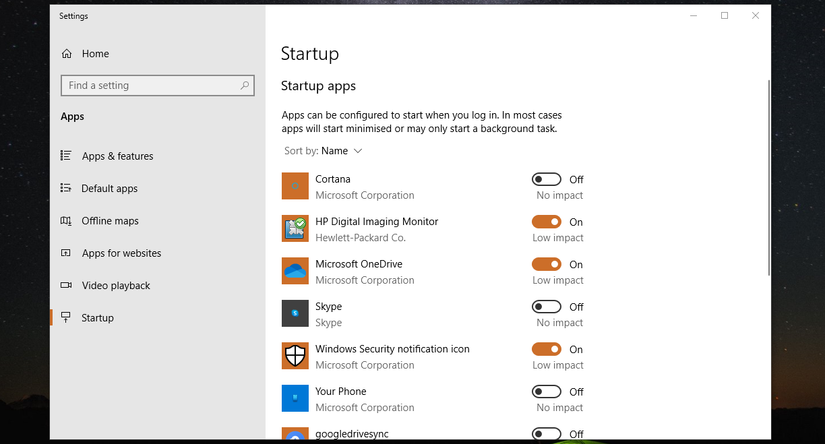825x444 pixels.
Task: Click the Cortana app icon
Action: (295, 186)
